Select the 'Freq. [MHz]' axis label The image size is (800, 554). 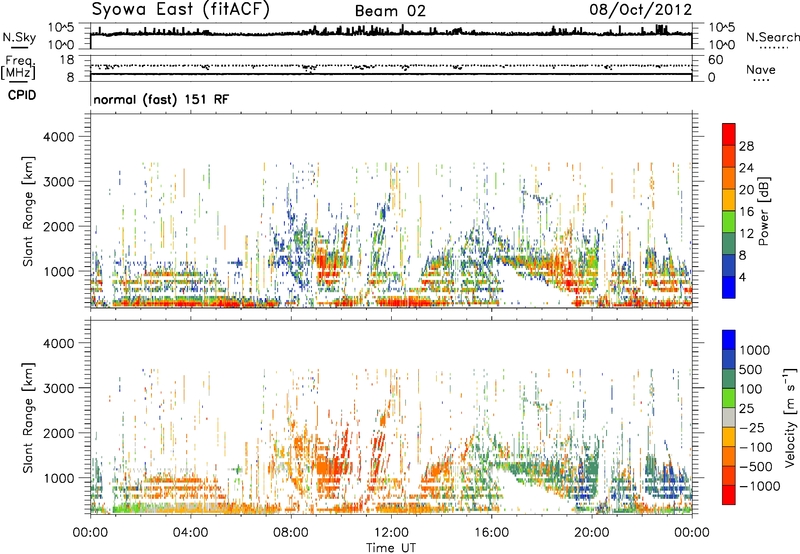18,67
